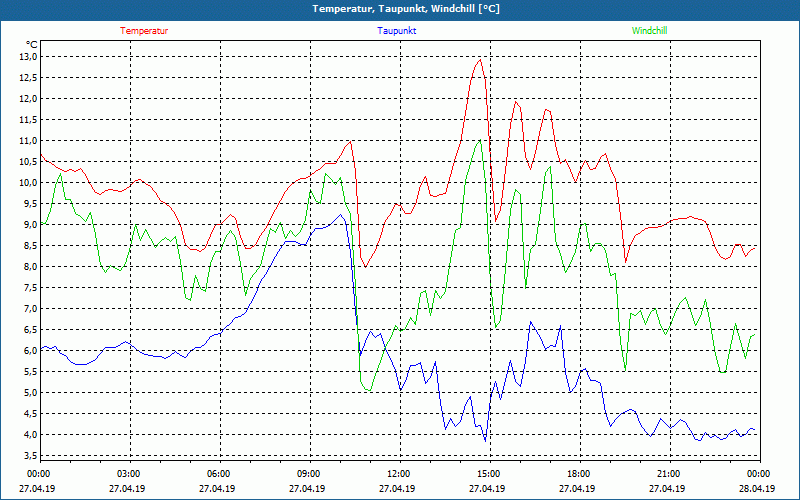Click the 8,0 y-axis value
Screen dimensions: 800x500
click(x=31, y=266)
